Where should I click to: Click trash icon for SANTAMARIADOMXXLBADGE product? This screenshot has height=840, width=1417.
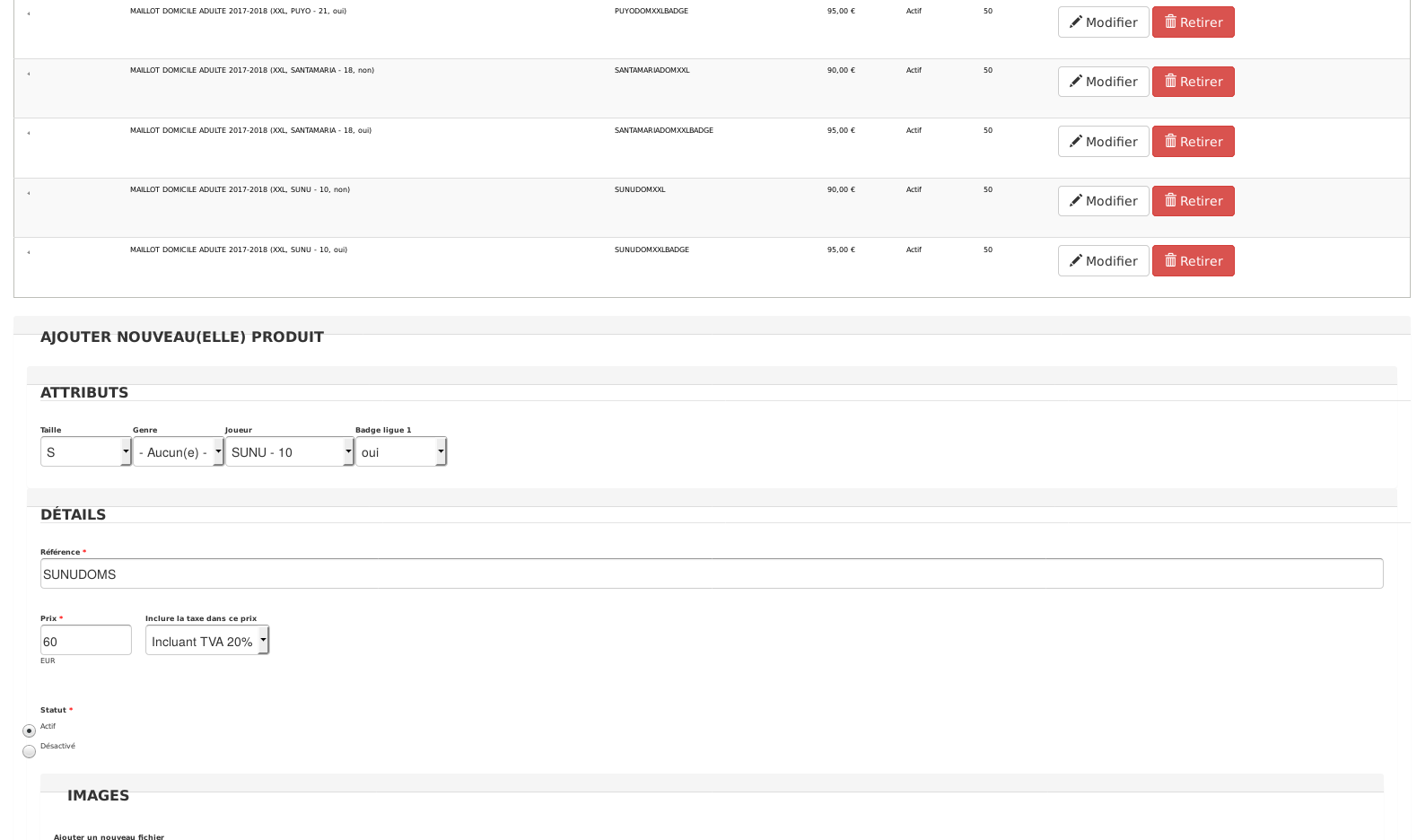point(1170,142)
